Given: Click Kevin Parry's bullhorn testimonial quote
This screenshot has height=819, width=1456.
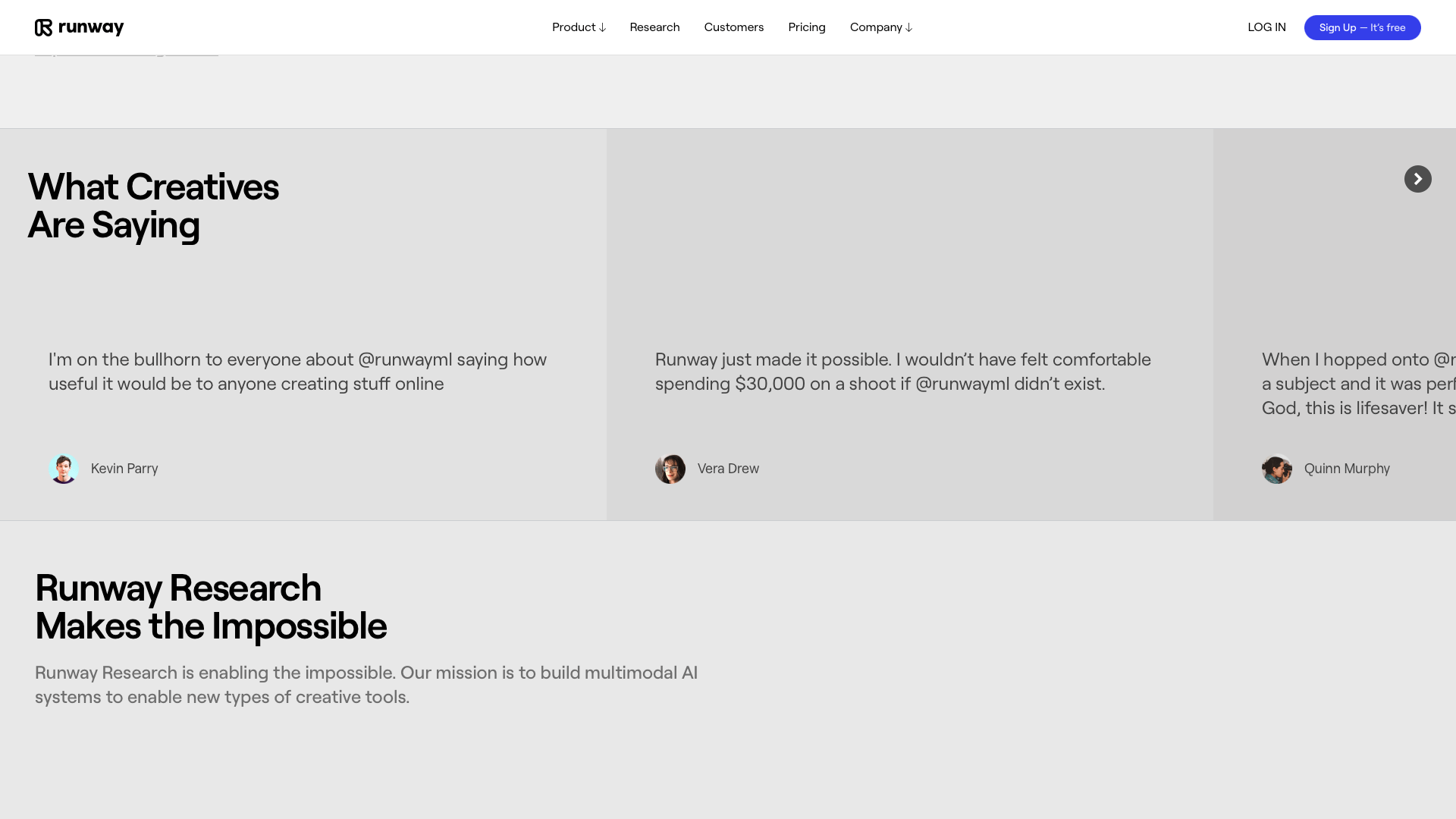Looking at the screenshot, I should tap(297, 372).
